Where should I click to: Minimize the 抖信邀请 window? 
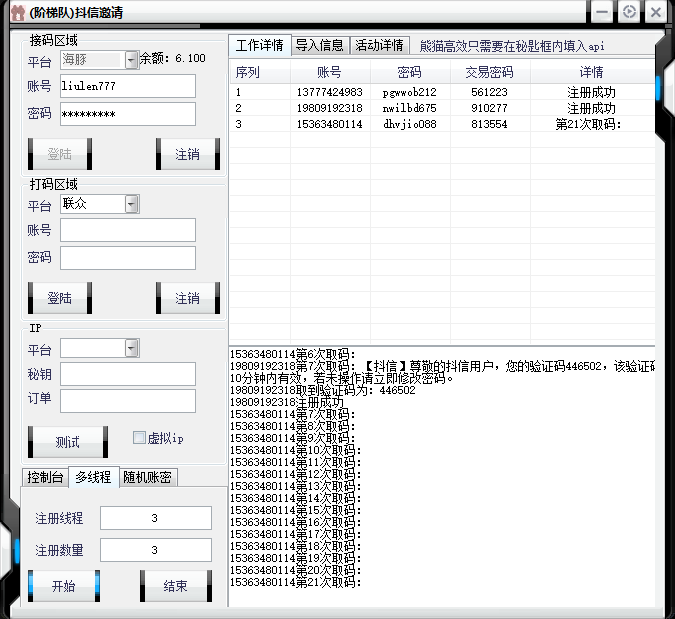pos(601,12)
